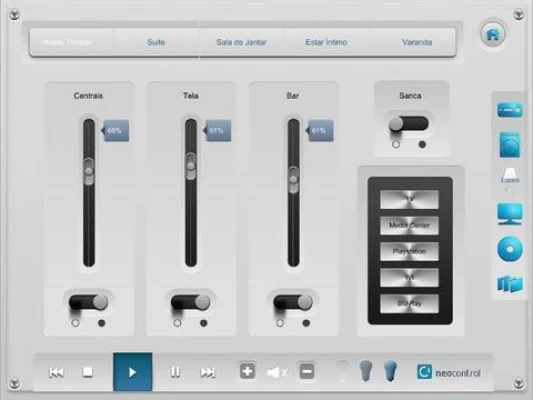This screenshot has width=533, height=400.
Task: Open the projector device icon in sidebar
Action: [x=510, y=110]
